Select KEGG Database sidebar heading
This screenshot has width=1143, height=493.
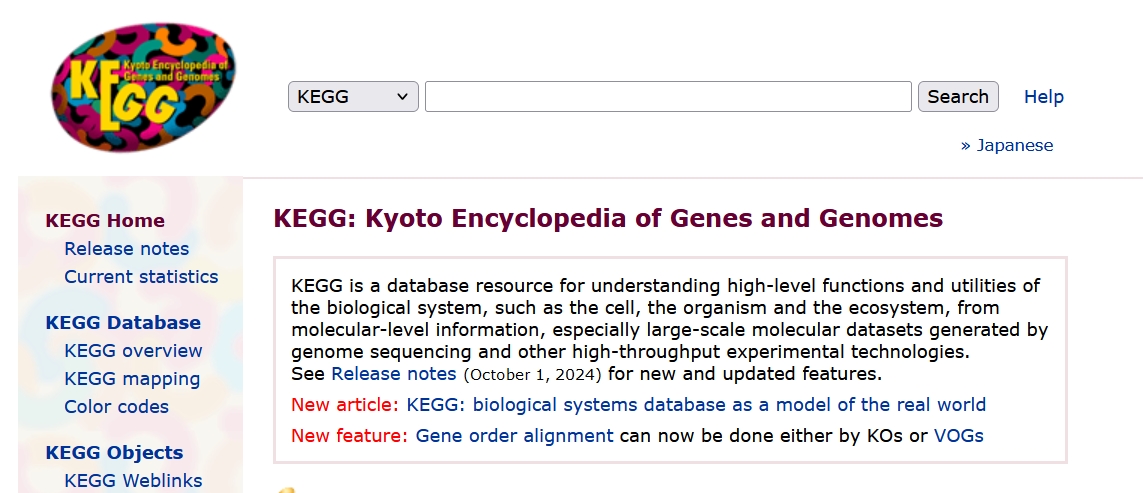(x=123, y=323)
